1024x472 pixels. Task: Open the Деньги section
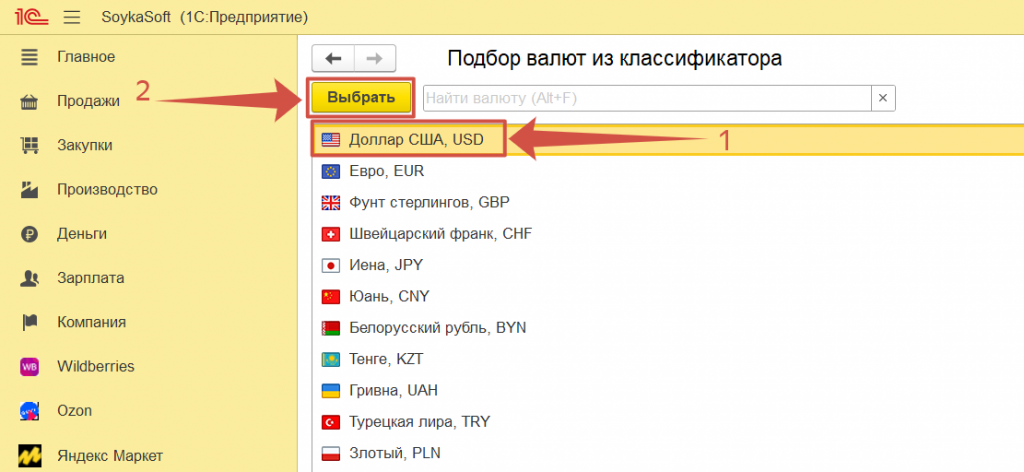82,234
